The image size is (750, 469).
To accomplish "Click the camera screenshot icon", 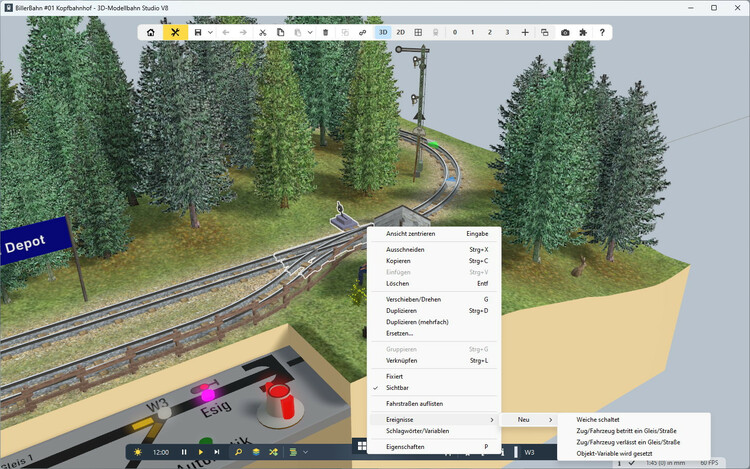I will point(565,32).
